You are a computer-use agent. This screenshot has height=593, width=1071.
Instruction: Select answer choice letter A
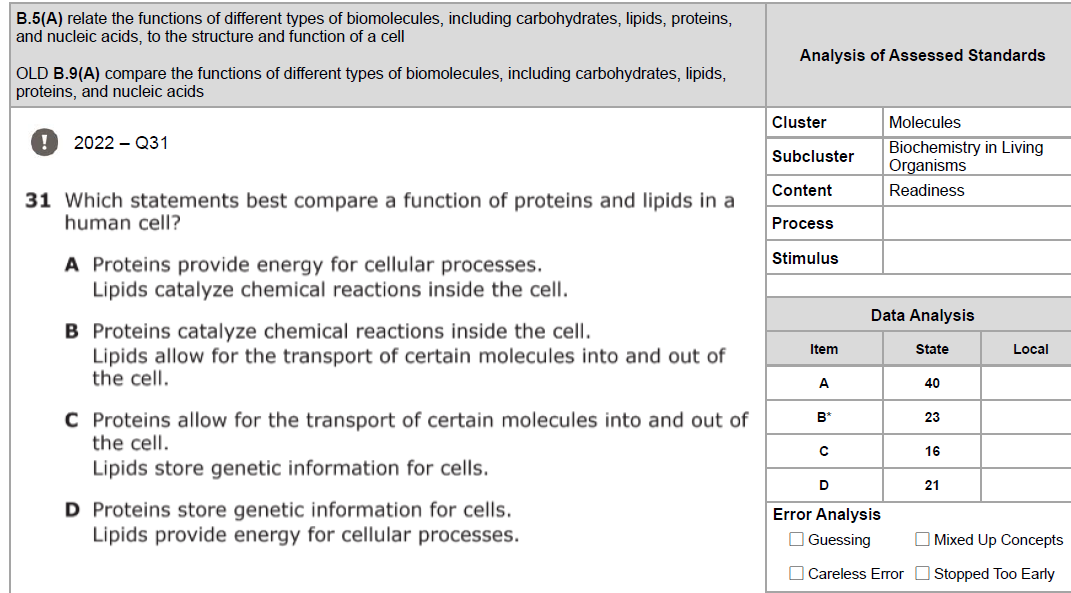pyautogui.click(x=72, y=265)
